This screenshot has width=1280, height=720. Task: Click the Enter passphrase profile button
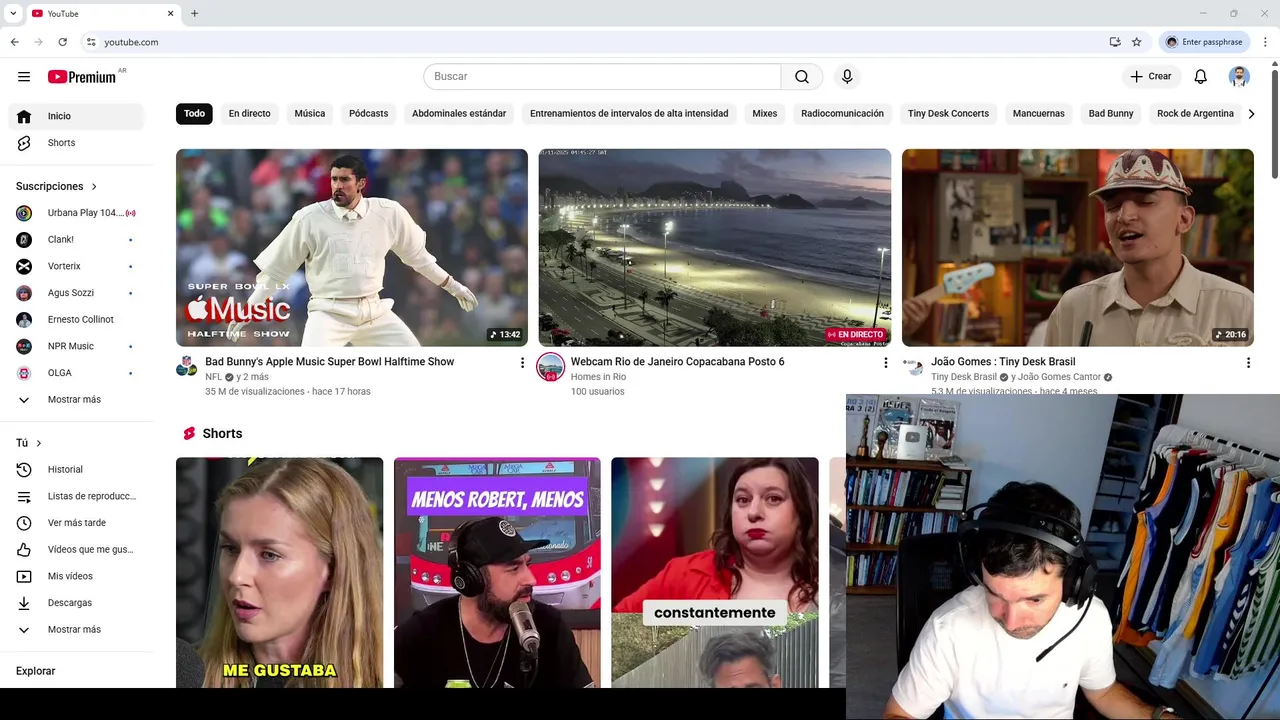1204,42
